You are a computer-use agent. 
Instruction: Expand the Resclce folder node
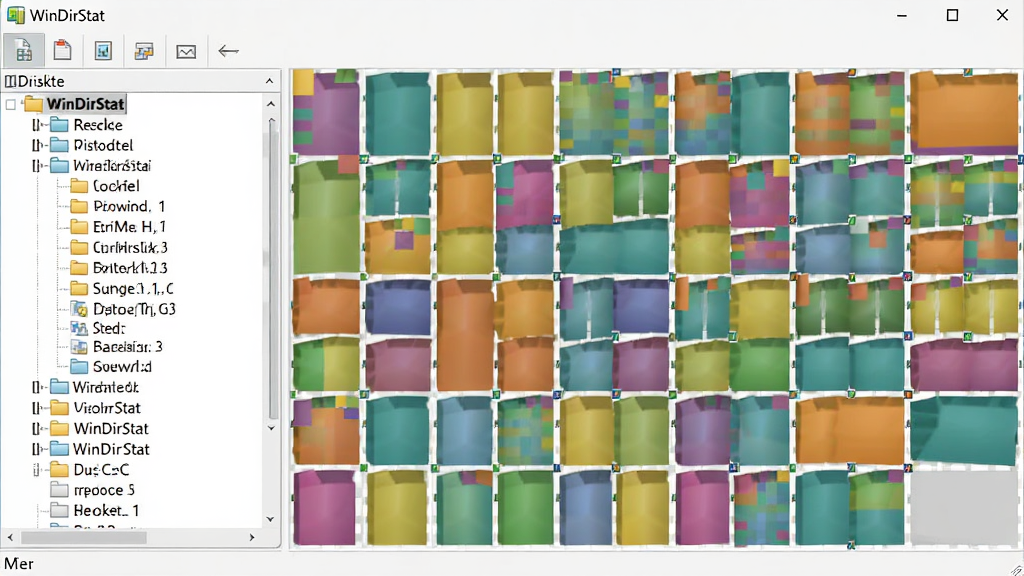[x=37, y=125]
